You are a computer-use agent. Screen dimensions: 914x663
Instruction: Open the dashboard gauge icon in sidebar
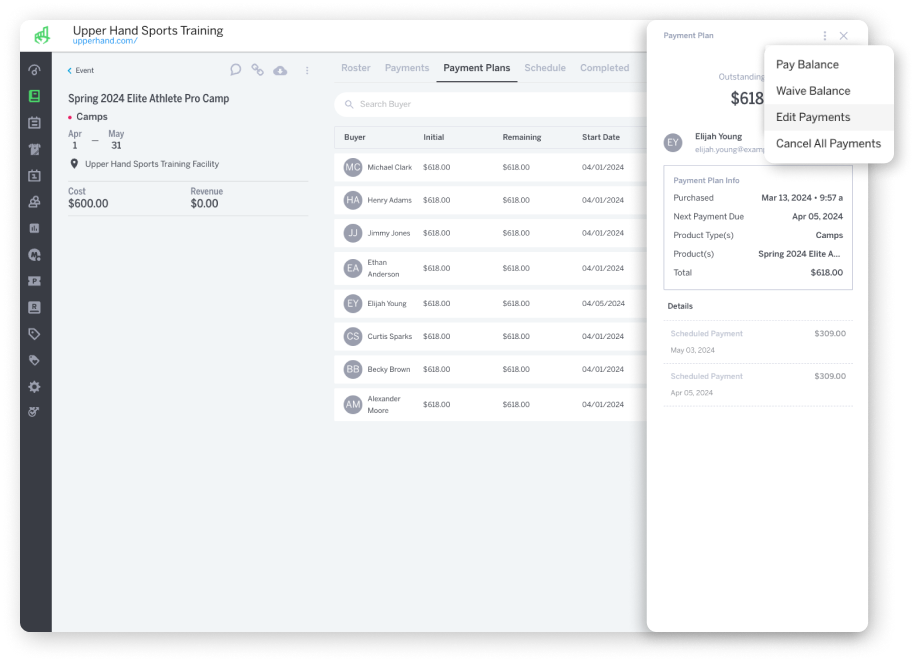(35, 70)
